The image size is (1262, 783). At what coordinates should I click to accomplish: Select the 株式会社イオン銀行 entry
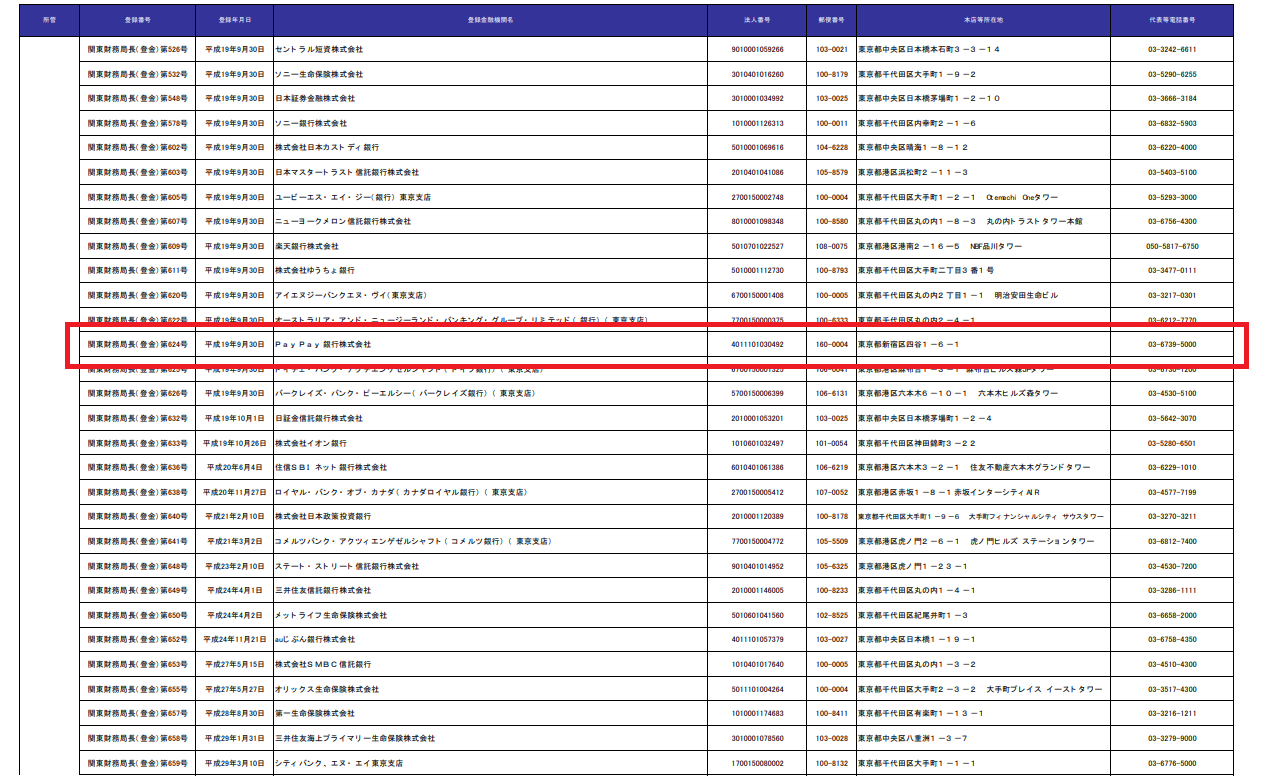pyautogui.click(x=311, y=443)
